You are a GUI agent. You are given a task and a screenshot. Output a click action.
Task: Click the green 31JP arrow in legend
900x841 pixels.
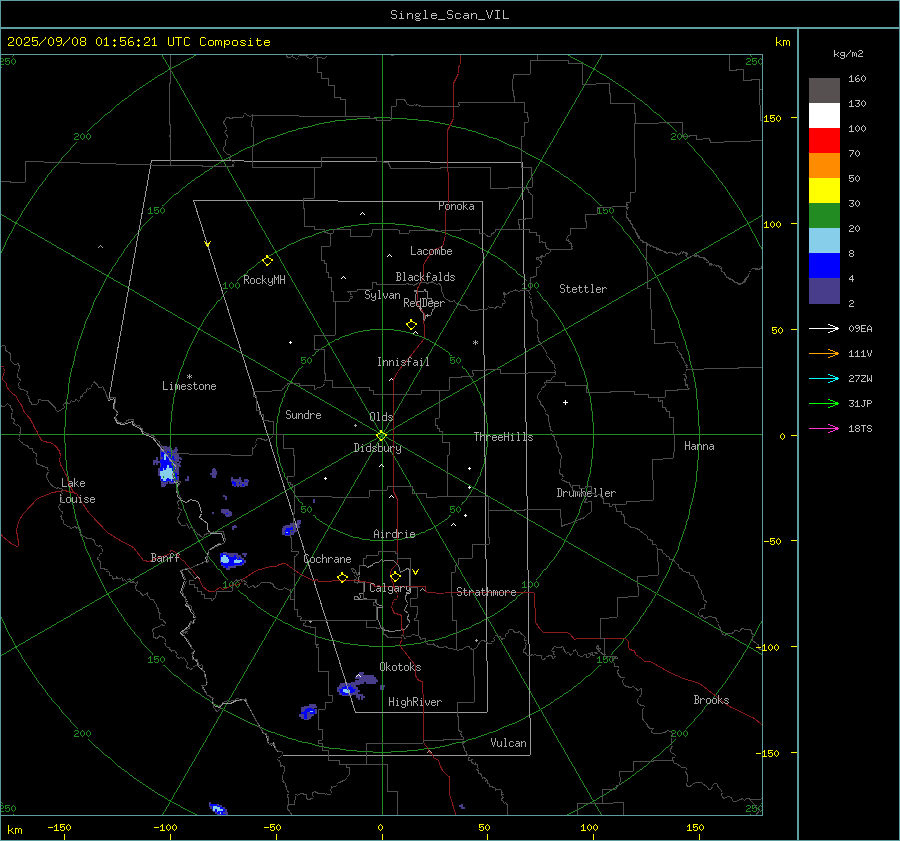click(824, 404)
